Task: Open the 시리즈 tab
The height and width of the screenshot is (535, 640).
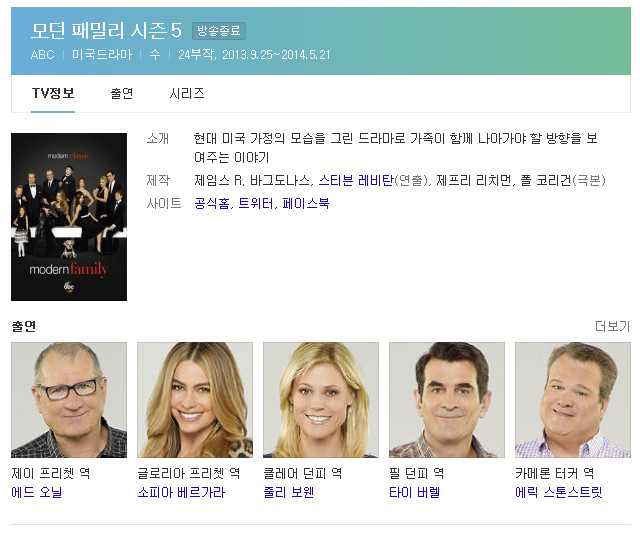Action: pyautogui.click(x=187, y=93)
